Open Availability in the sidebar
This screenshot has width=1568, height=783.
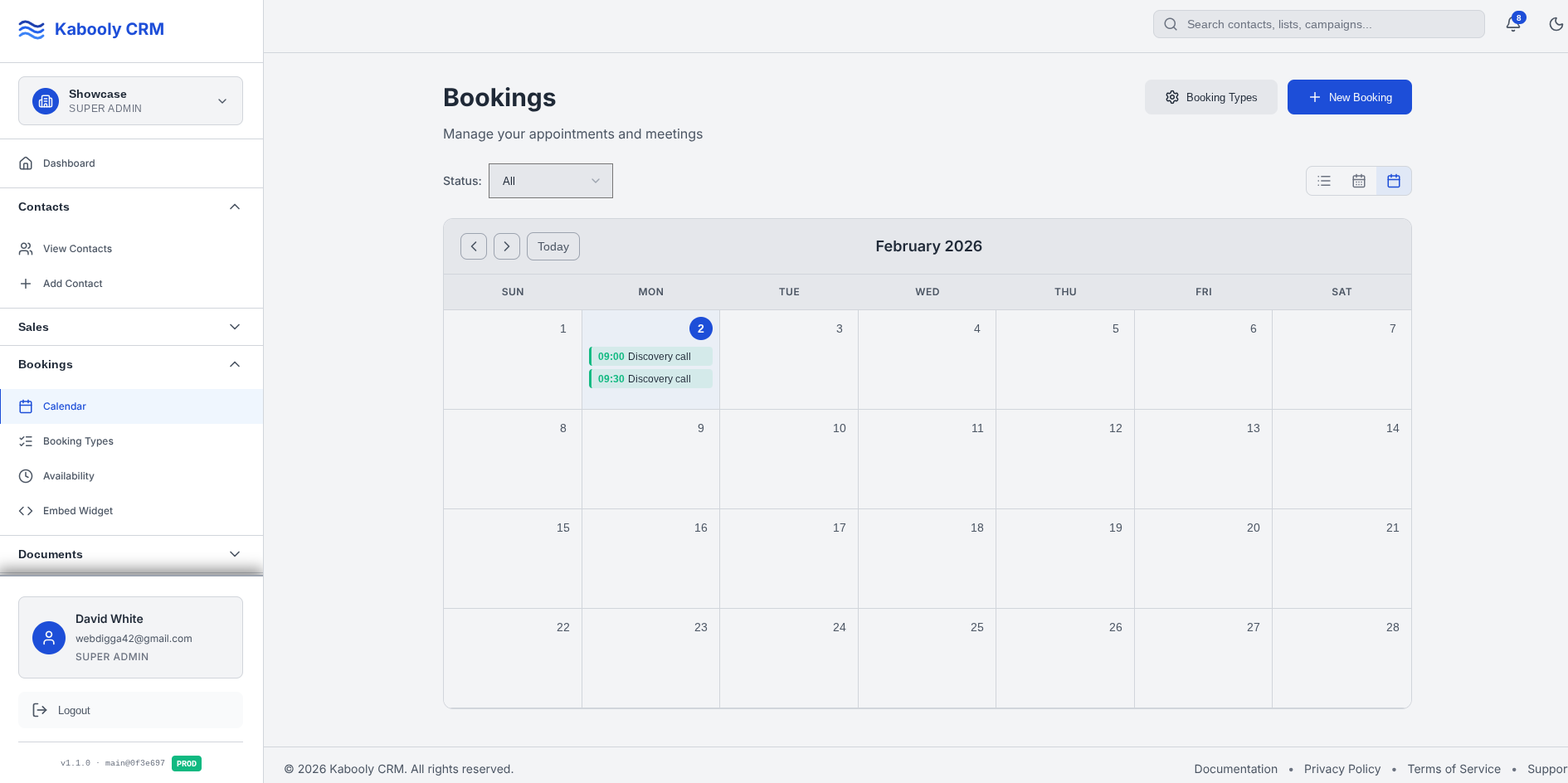click(69, 476)
